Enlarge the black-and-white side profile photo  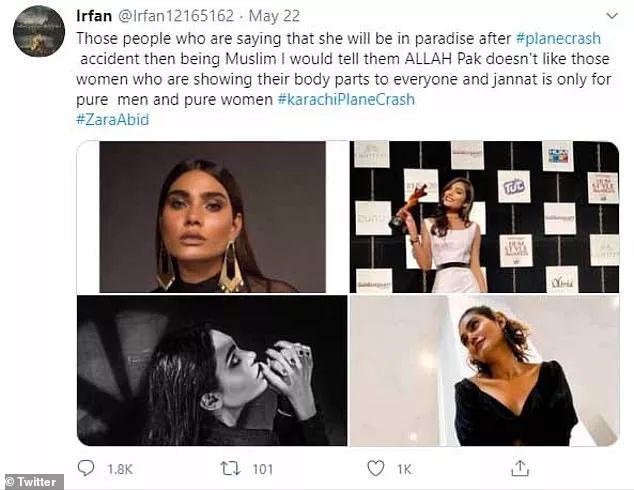[213, 371]
